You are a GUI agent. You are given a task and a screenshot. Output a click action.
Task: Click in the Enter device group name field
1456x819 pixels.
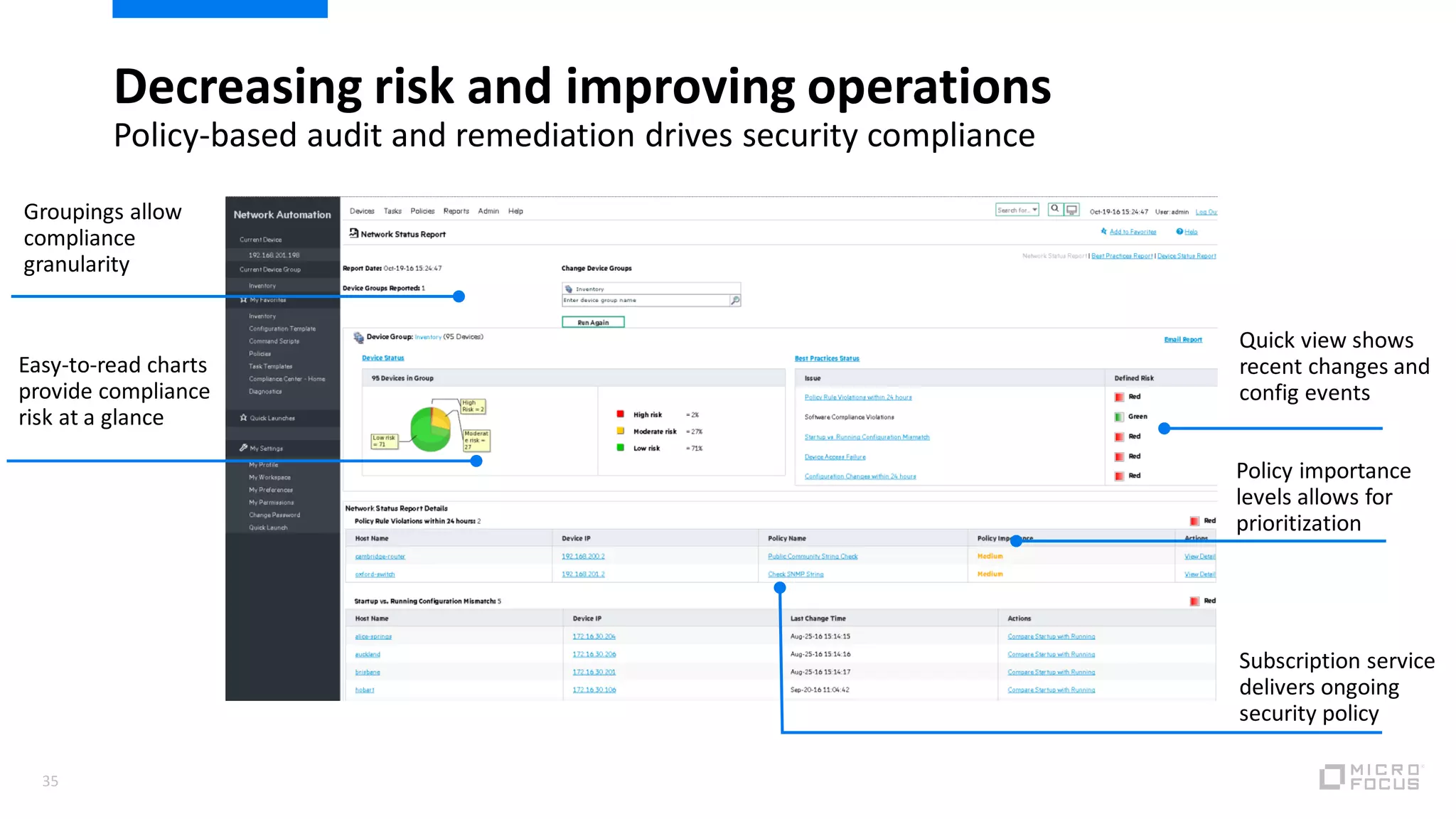pos(646,301)
